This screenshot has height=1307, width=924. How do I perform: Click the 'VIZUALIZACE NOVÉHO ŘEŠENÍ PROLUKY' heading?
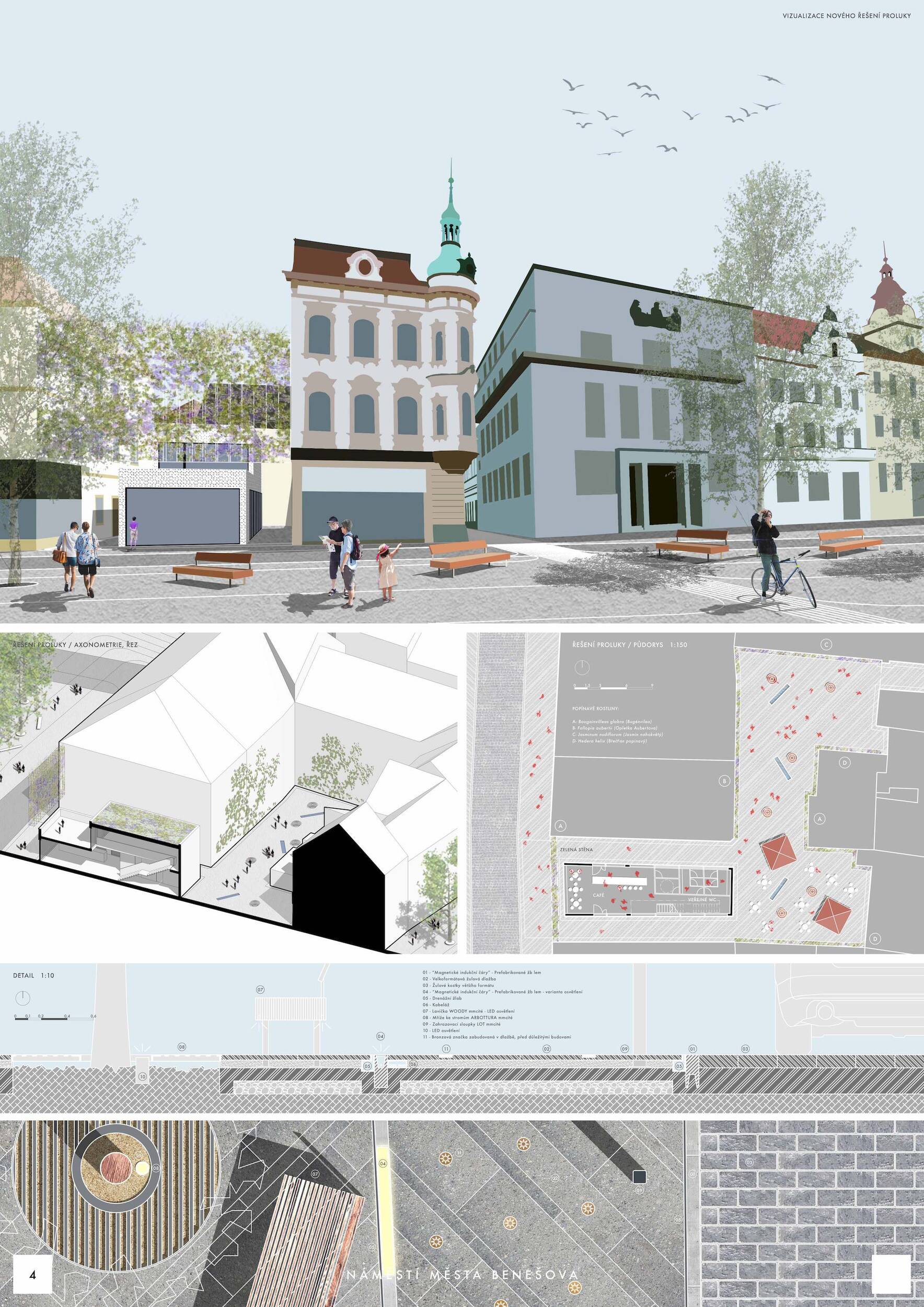[x=846, y=16]
